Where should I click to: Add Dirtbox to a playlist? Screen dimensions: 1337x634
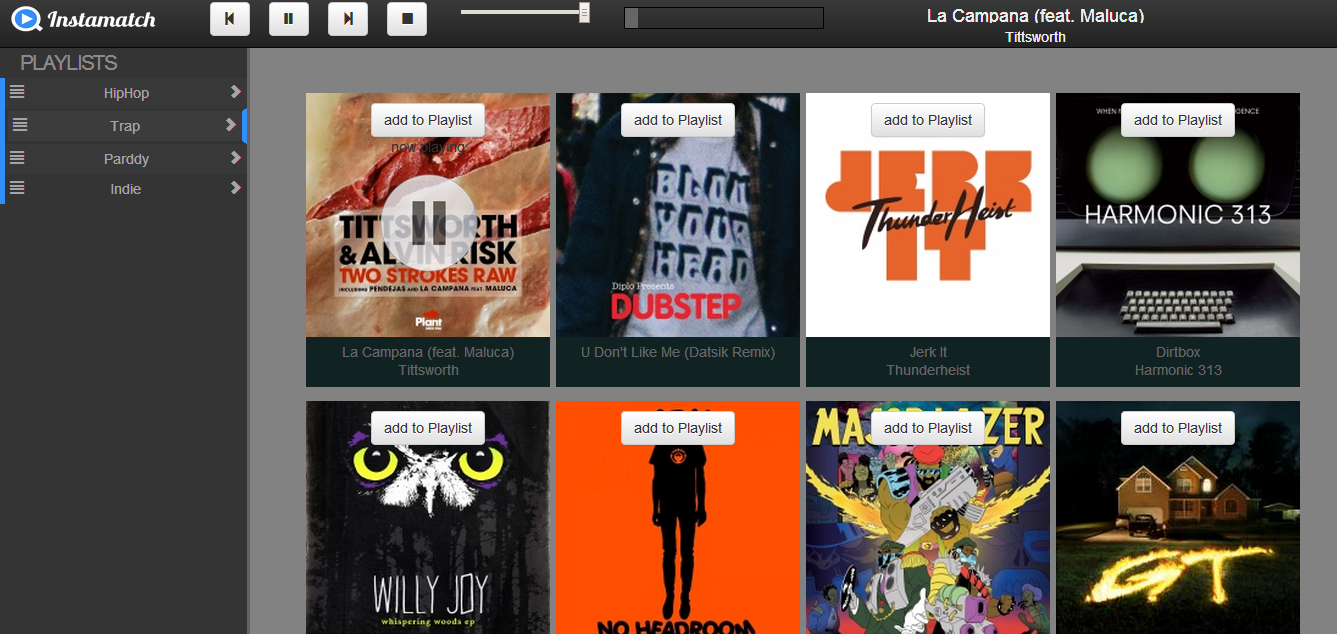1178,120
